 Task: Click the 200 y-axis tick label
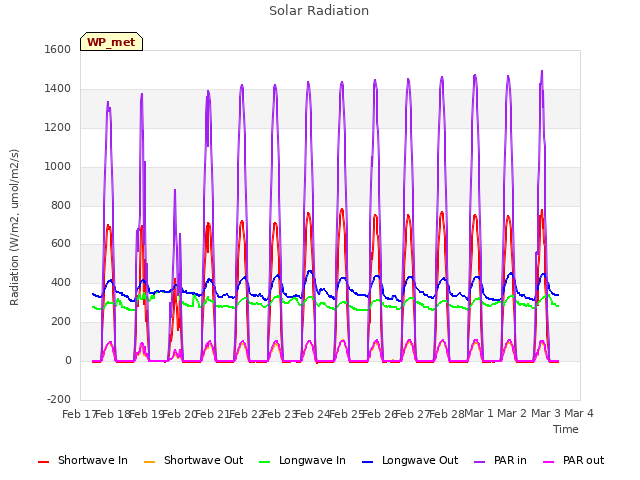tap(61, 322)
